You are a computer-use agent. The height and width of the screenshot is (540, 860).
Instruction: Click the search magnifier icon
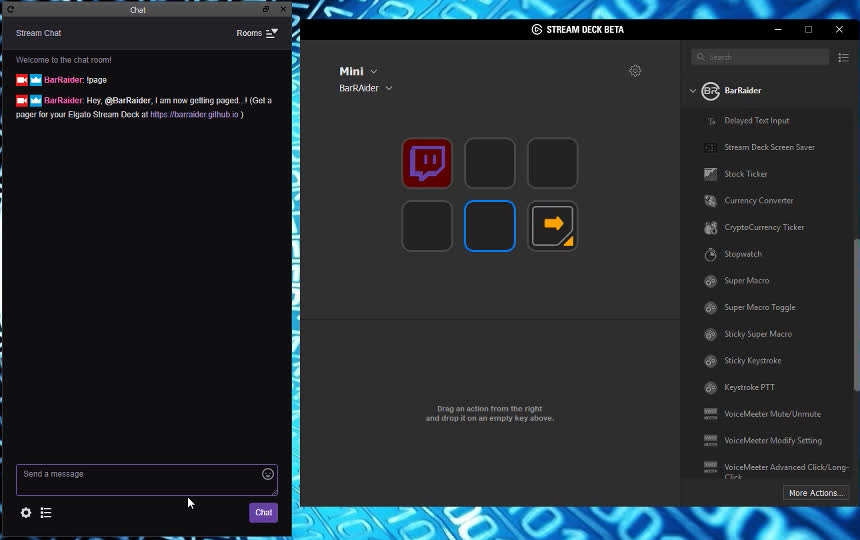700,57
